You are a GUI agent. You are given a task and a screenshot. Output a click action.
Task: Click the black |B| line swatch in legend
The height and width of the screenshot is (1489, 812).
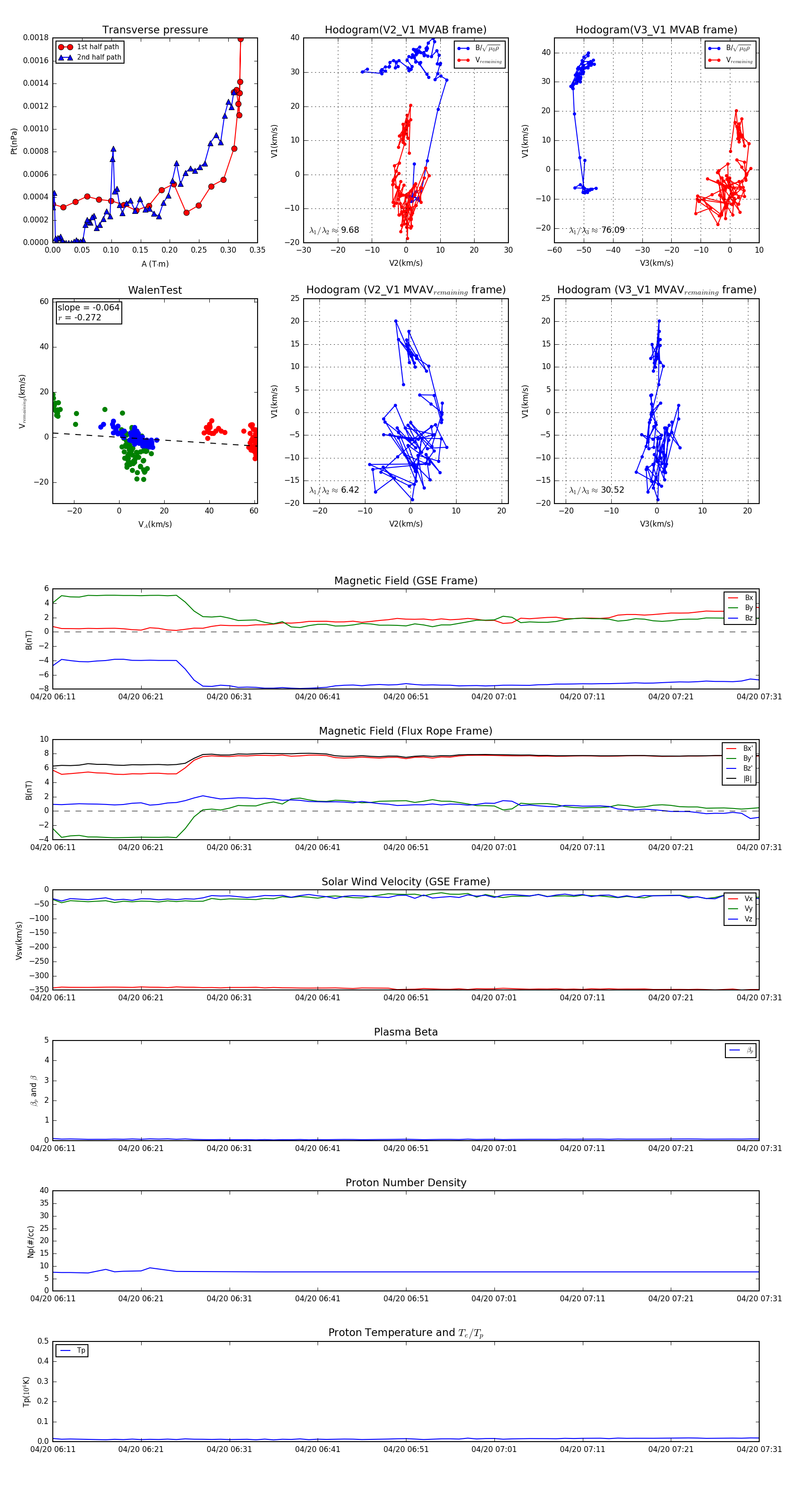(x=732, y=779)
